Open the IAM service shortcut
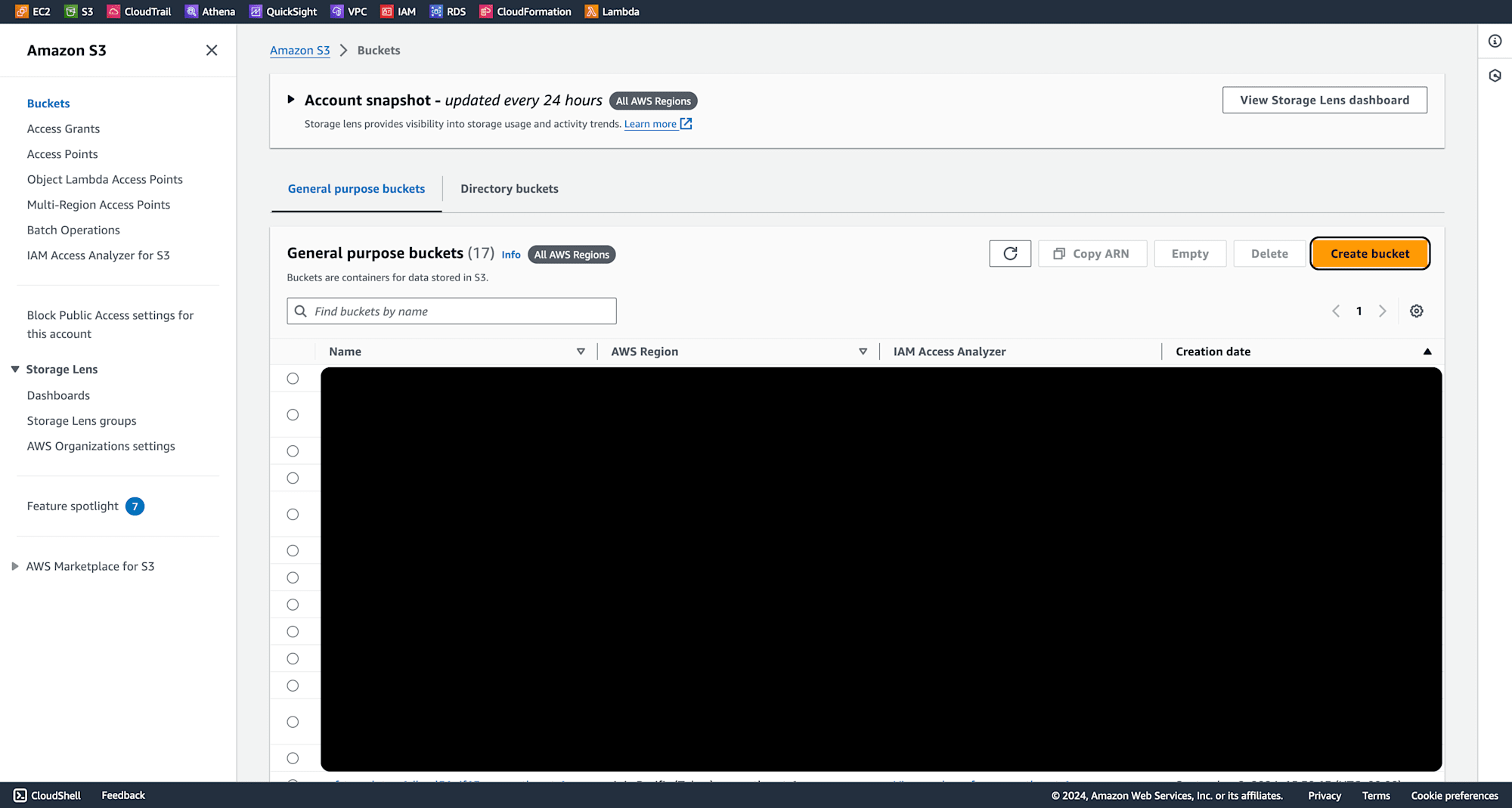This screenshot has width=1512, height=808. [398, 11]
